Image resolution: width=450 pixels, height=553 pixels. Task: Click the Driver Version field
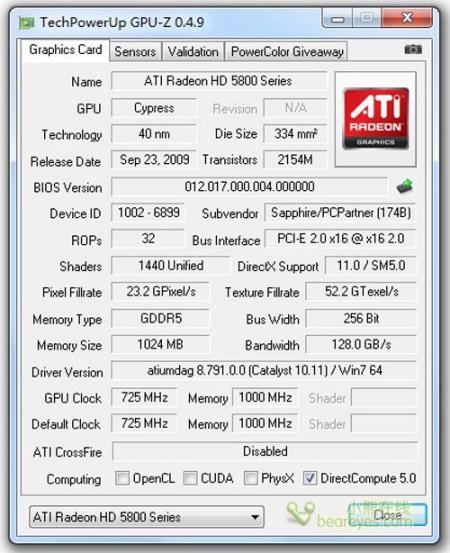pos(264,370)
